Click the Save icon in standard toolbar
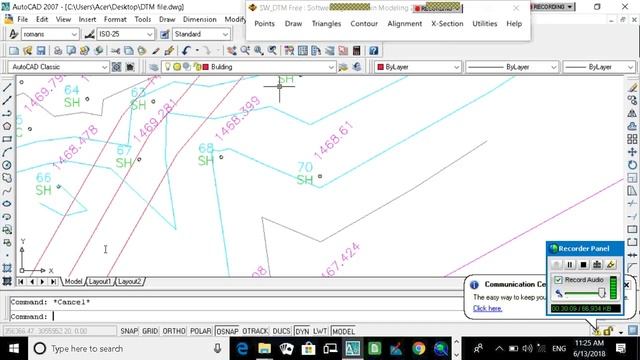640x360 pixels. 41,51
